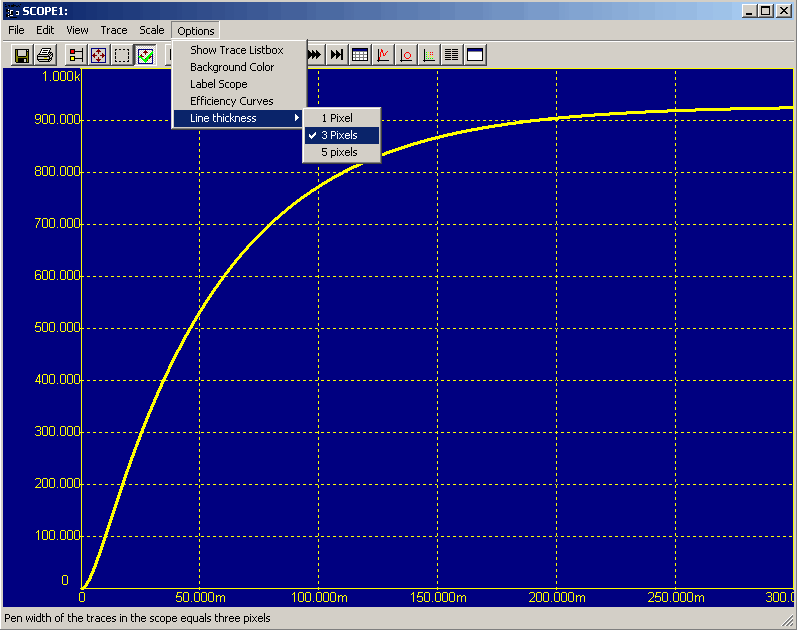Click the Print icon in the toolbar
Screen dimensions: 797x630
coord(45,55)
